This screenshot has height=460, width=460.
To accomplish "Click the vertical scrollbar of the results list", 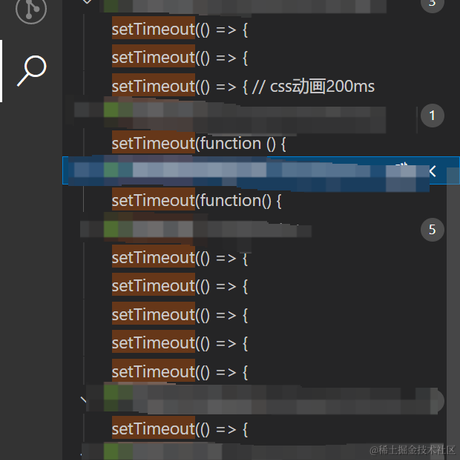I will (x=453, y=300).
